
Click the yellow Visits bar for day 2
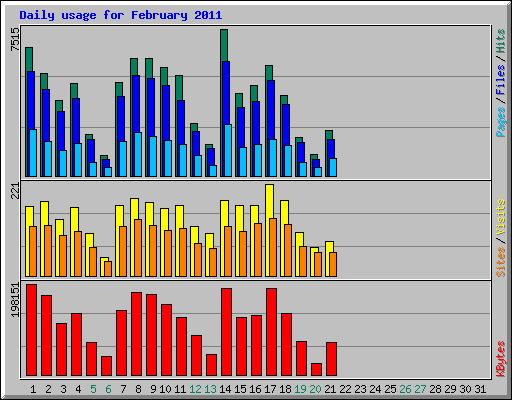click(x=44, y=213)
